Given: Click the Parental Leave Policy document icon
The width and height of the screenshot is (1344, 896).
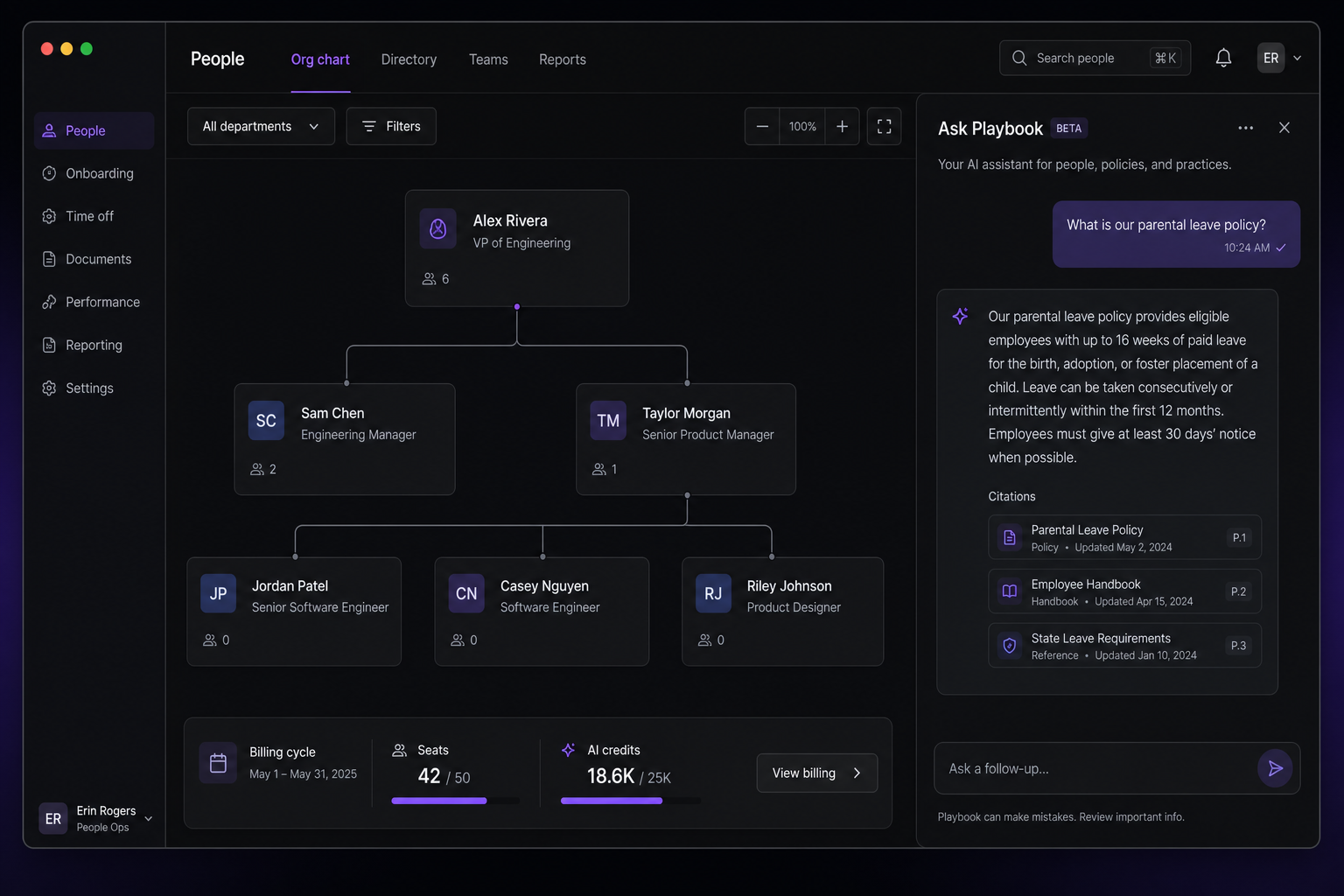Looking at the screenshot, I should 1010,537.
